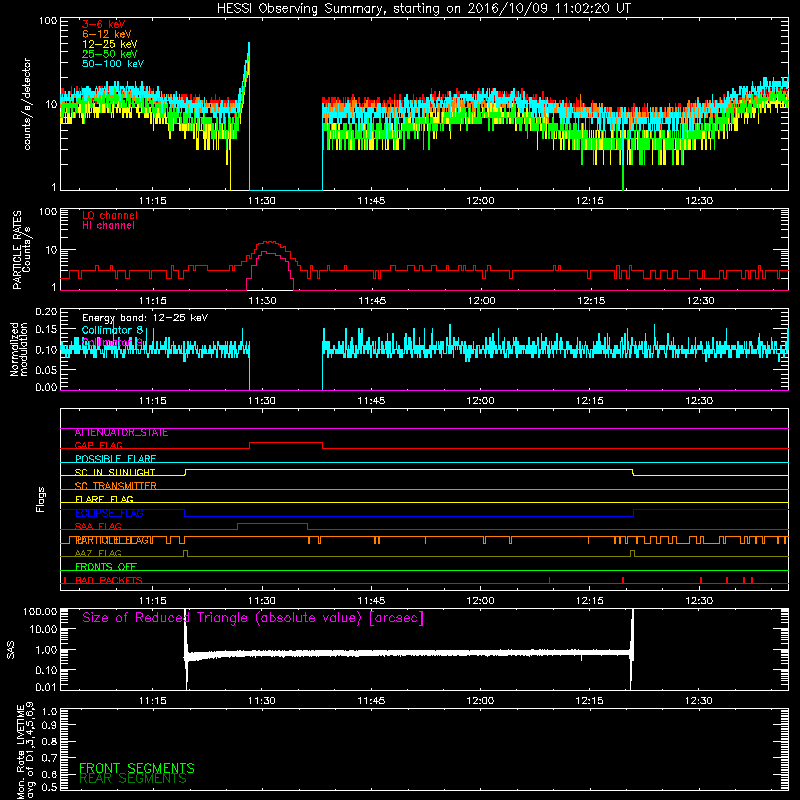The width and height of the screenshot is (800, 800).
Task: Click the "GAP_FLAG" flag label
Action: point(98,445)
